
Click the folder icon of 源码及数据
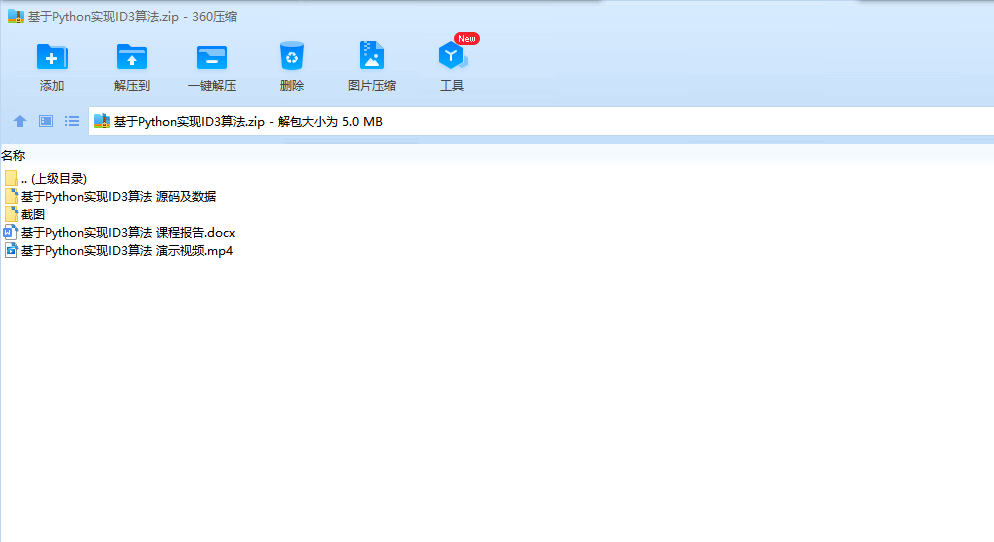11,197
